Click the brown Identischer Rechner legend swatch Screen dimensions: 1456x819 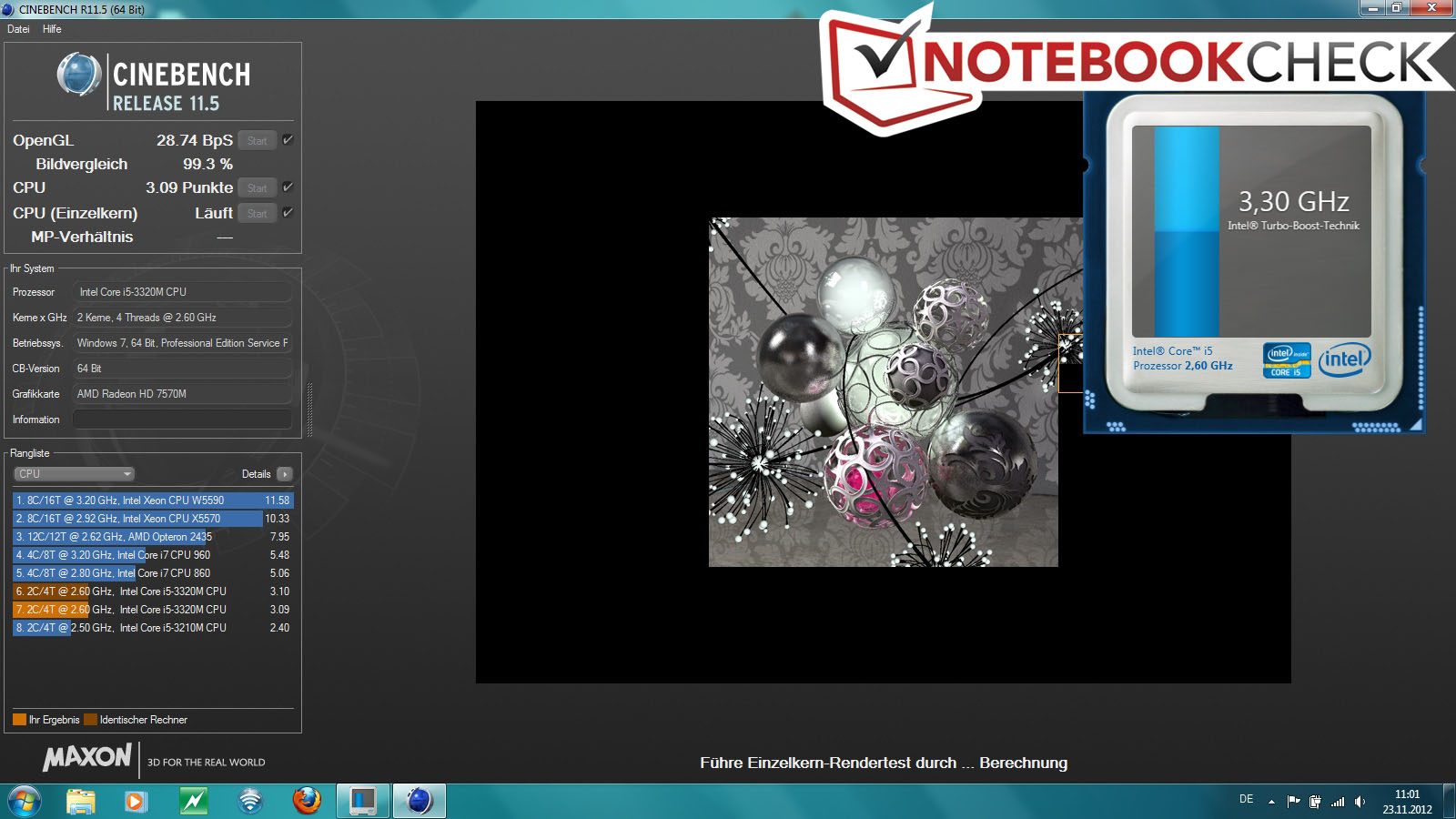pos(90,720)
